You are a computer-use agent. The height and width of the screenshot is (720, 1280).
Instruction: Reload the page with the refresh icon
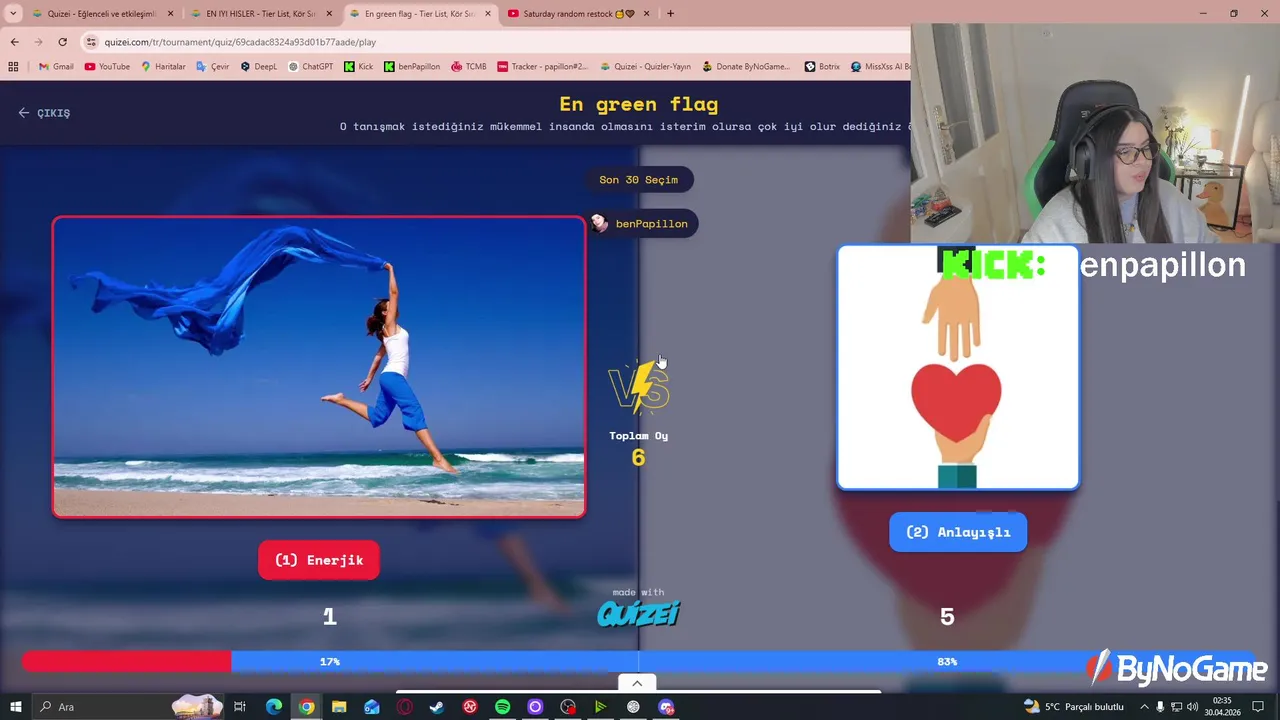[62, 42]
